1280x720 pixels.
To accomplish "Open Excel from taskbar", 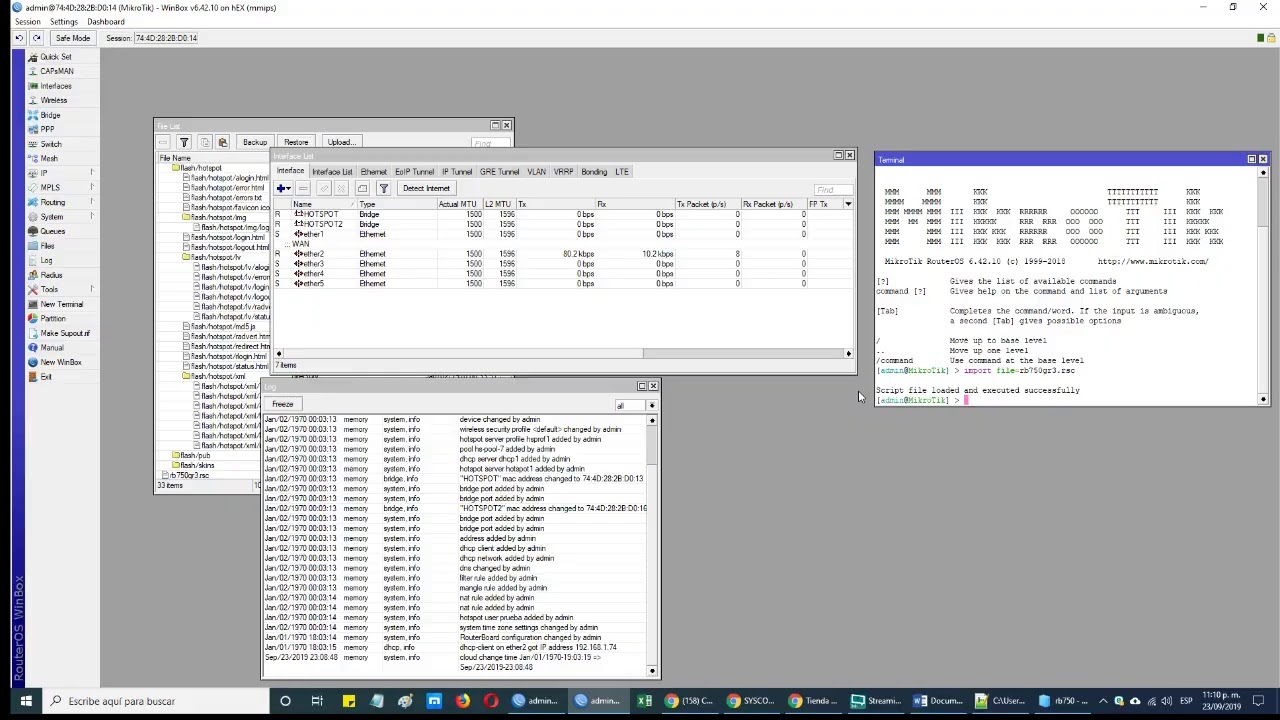I will 644,701.
